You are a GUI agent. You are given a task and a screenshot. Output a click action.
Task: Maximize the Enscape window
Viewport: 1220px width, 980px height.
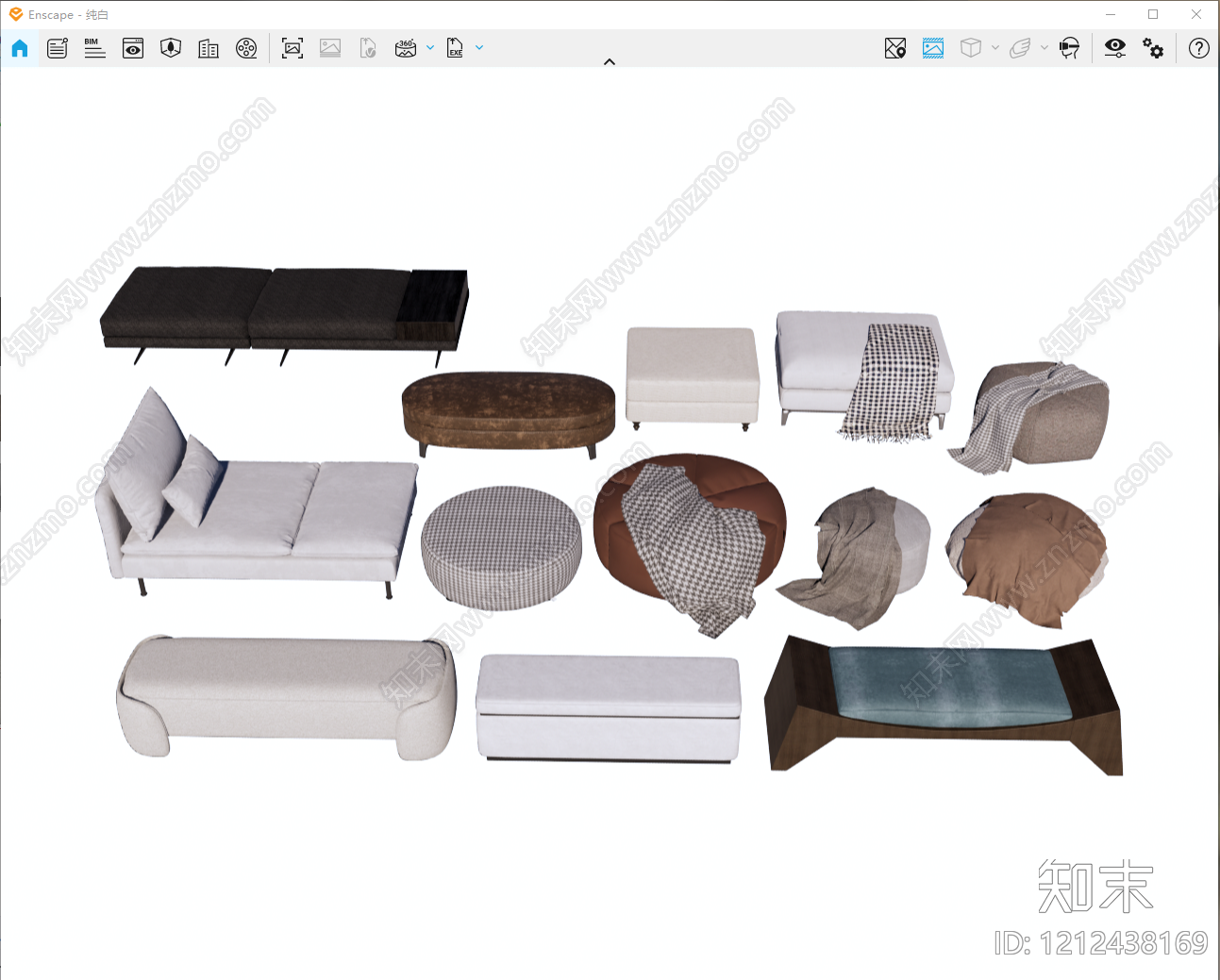click(1153, 14)
